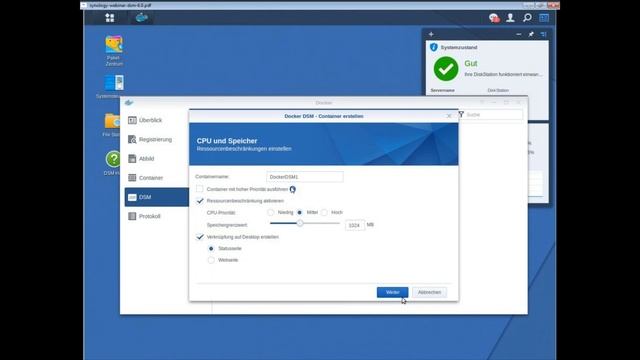640x360 pixels.
Task: Click the widget panel layout icon
Action: (543, 34)
